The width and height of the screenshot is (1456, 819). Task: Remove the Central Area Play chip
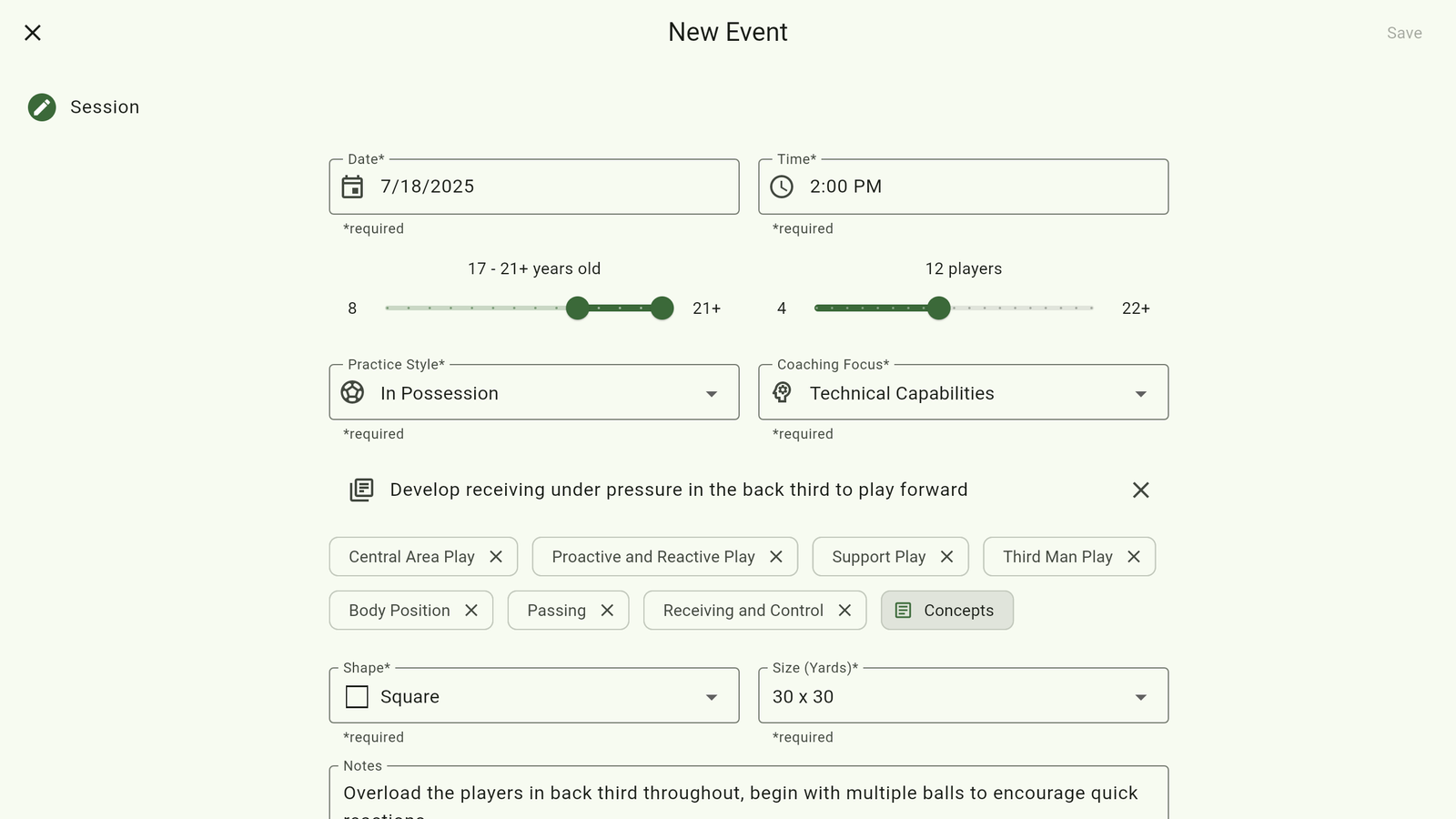tap(496, 557)
